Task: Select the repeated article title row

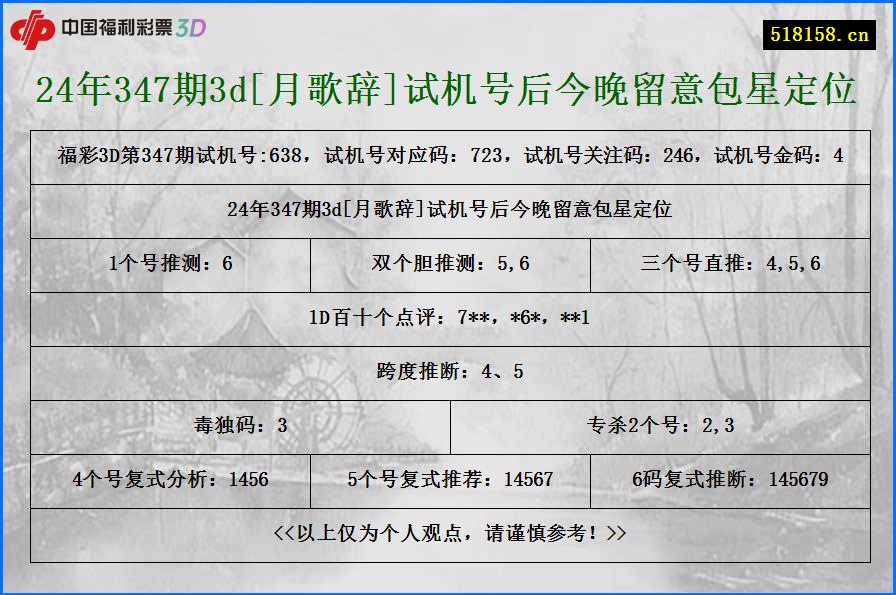Action: point(448,210)
